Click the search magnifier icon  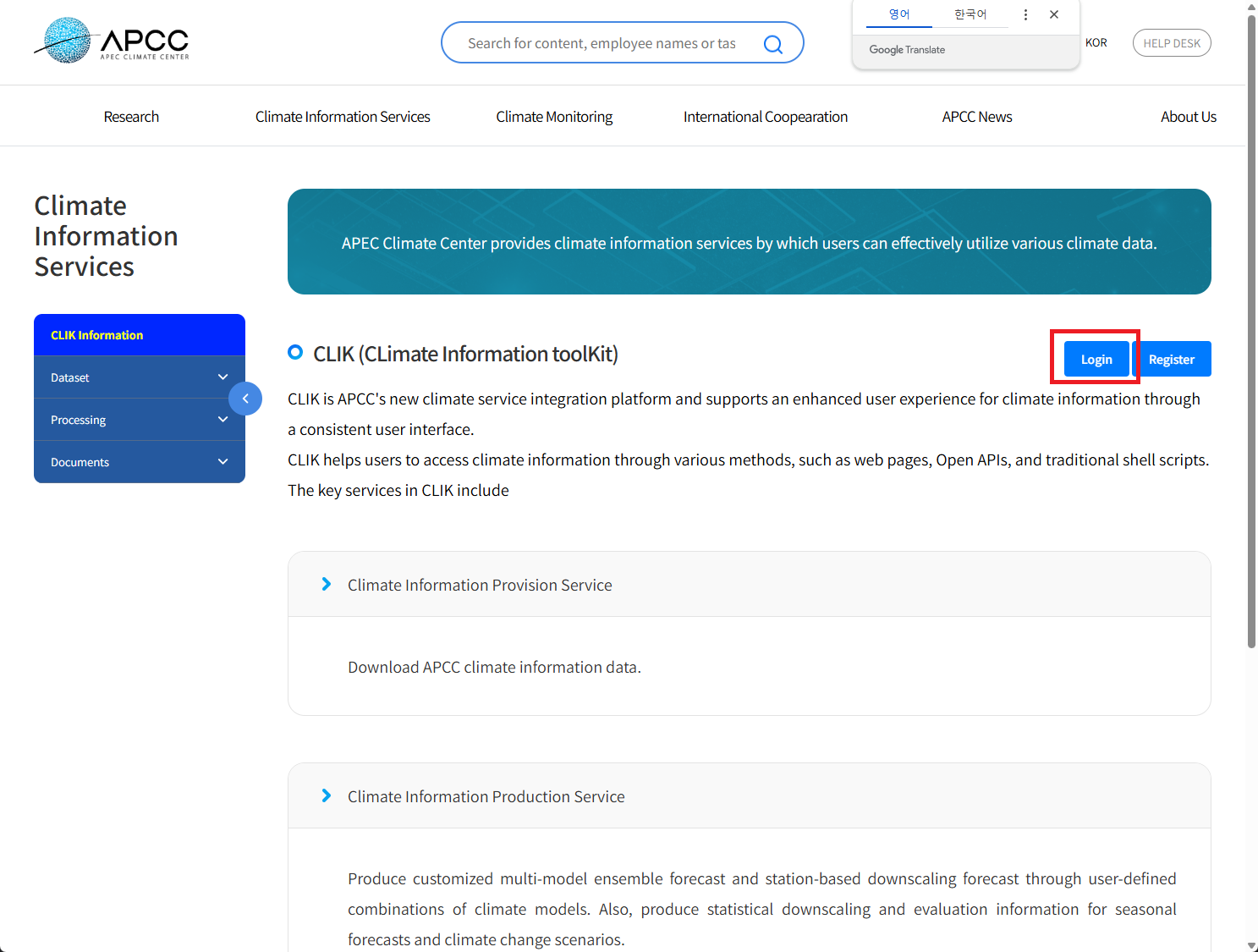pyautogui.click(x=772, y=44)
